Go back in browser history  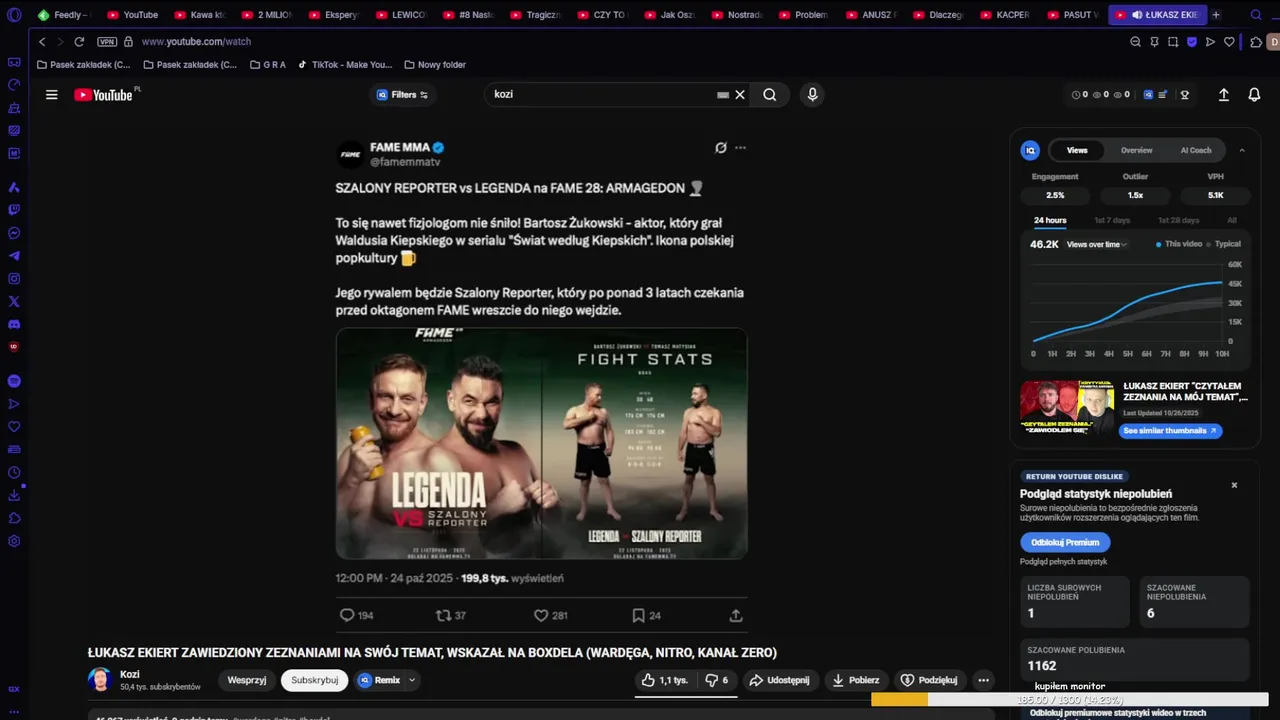[42, 42]
